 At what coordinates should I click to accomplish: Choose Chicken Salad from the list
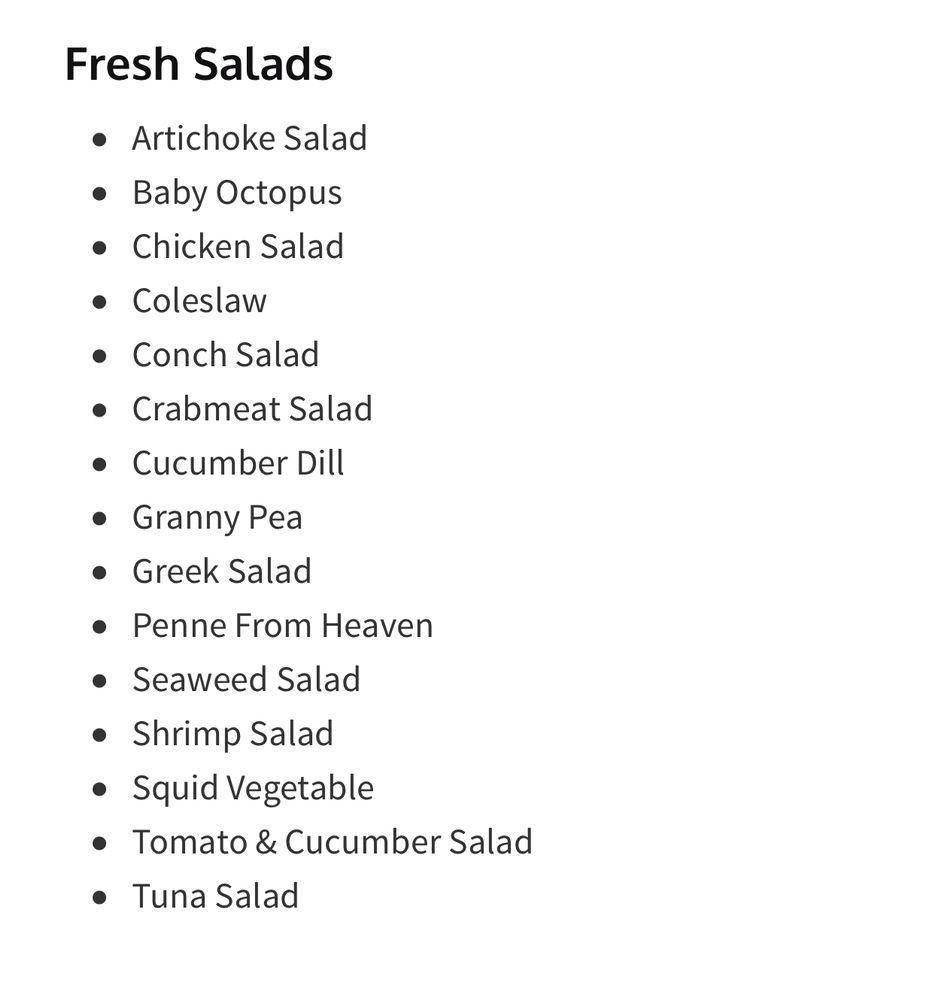click(237, 246)
